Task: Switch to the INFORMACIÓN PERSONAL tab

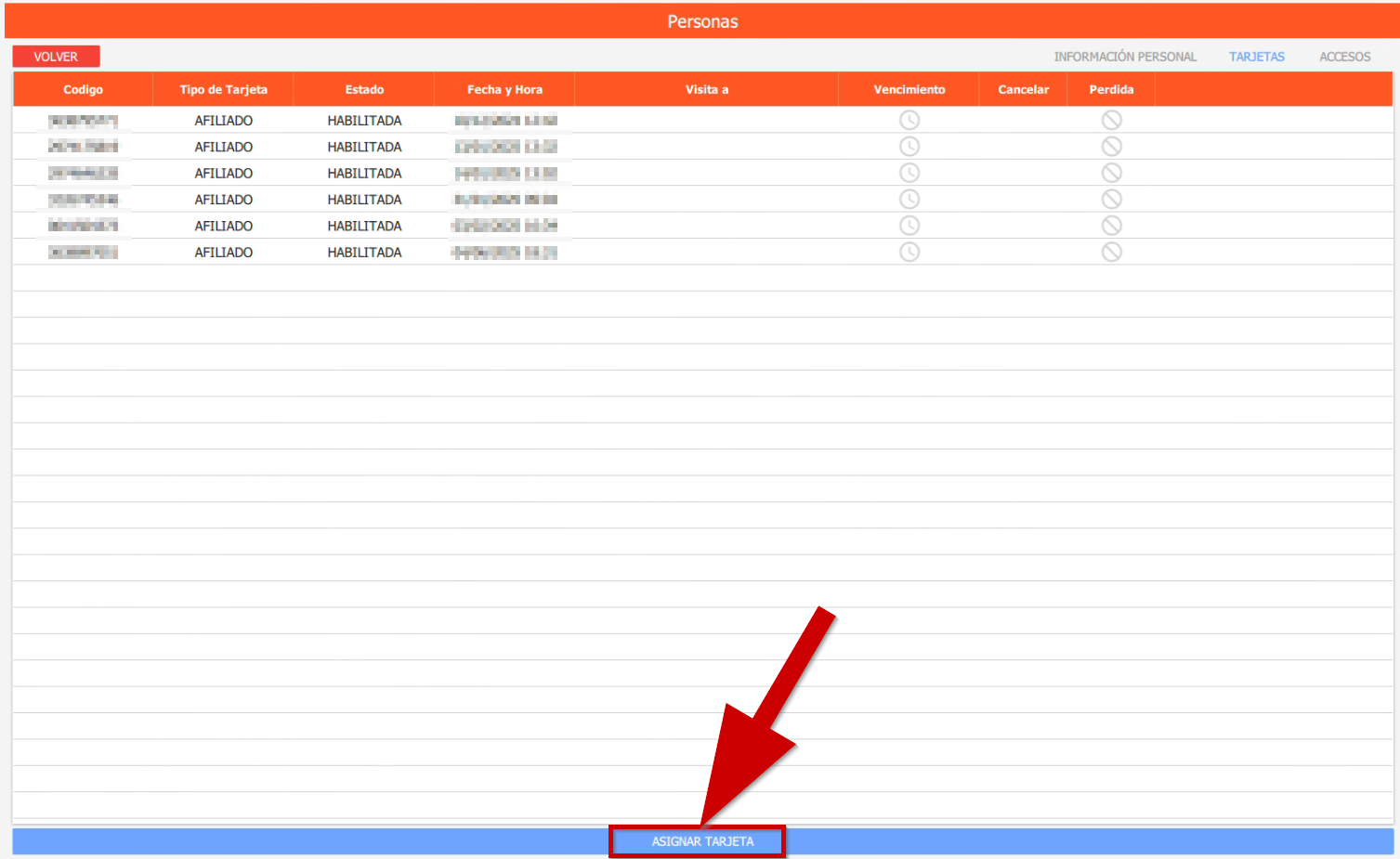Action: coord(1124,57)
